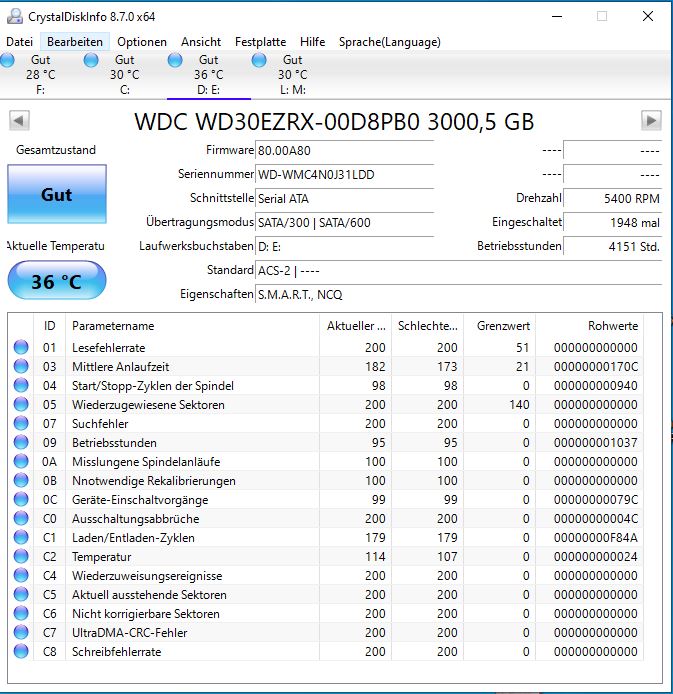This screenshot has height=694, width=673.
Task: Click raw value 0000000F84A
Action: pyautogui.click(x=596, y=538)
